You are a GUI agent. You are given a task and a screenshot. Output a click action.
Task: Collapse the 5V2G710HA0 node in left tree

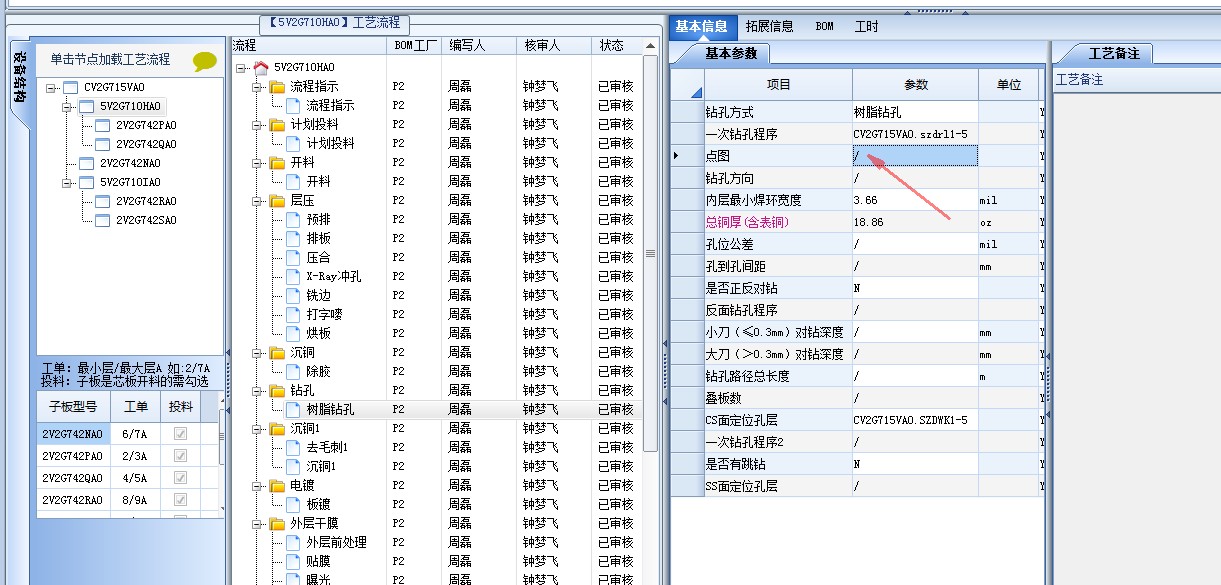pyautogui.click(x=67, y=106)
